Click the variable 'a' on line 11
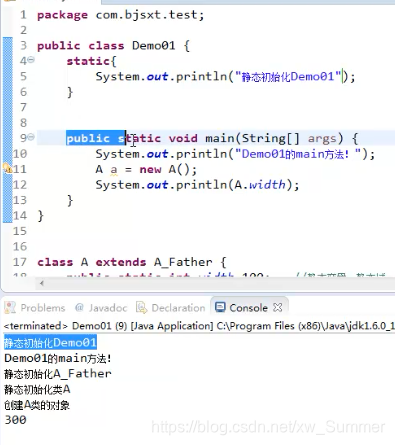The width and height of the screenshot is (395, 445). click(114, 170)
